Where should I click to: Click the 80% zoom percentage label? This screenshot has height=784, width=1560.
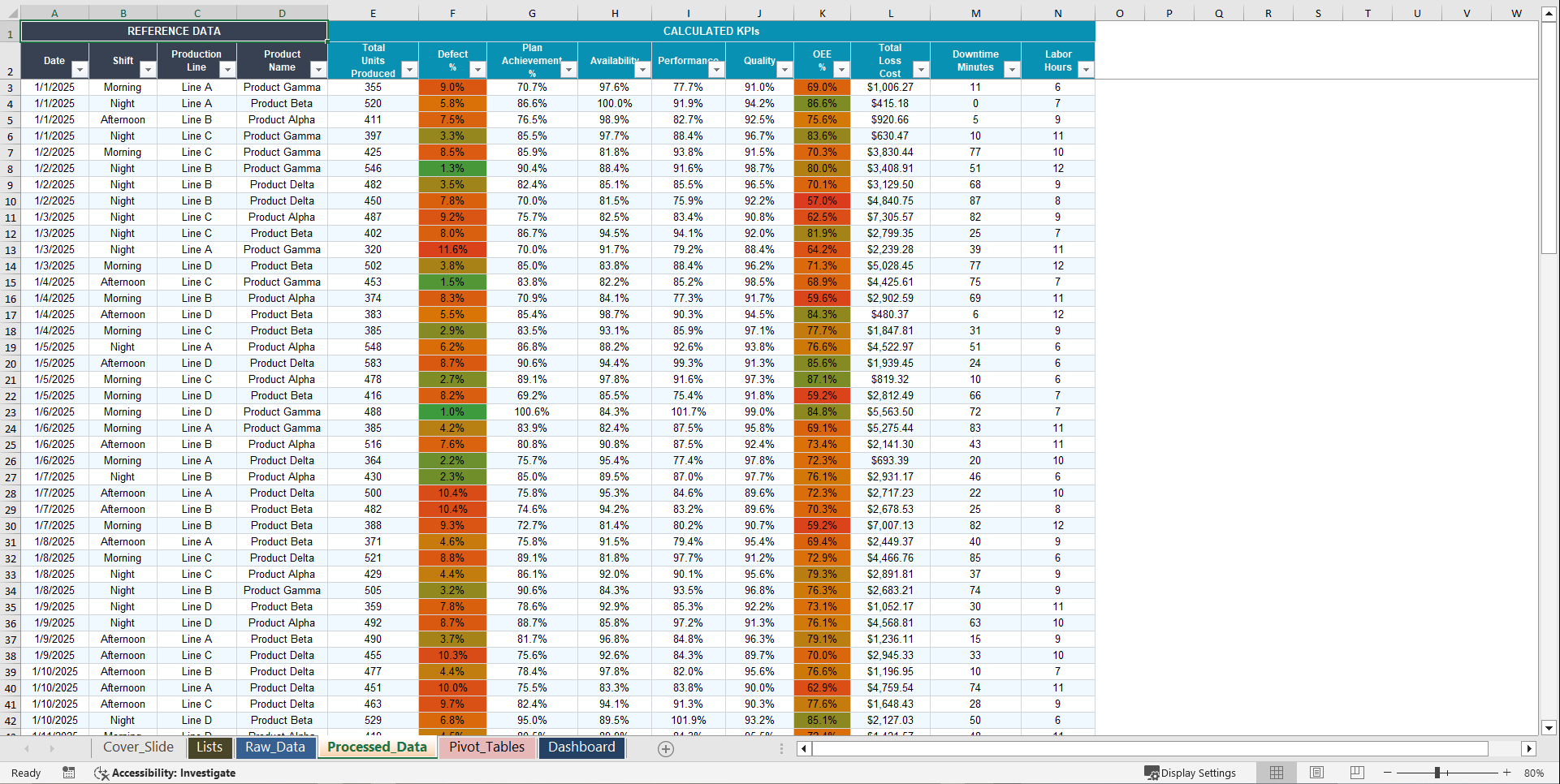[1534, 773]
